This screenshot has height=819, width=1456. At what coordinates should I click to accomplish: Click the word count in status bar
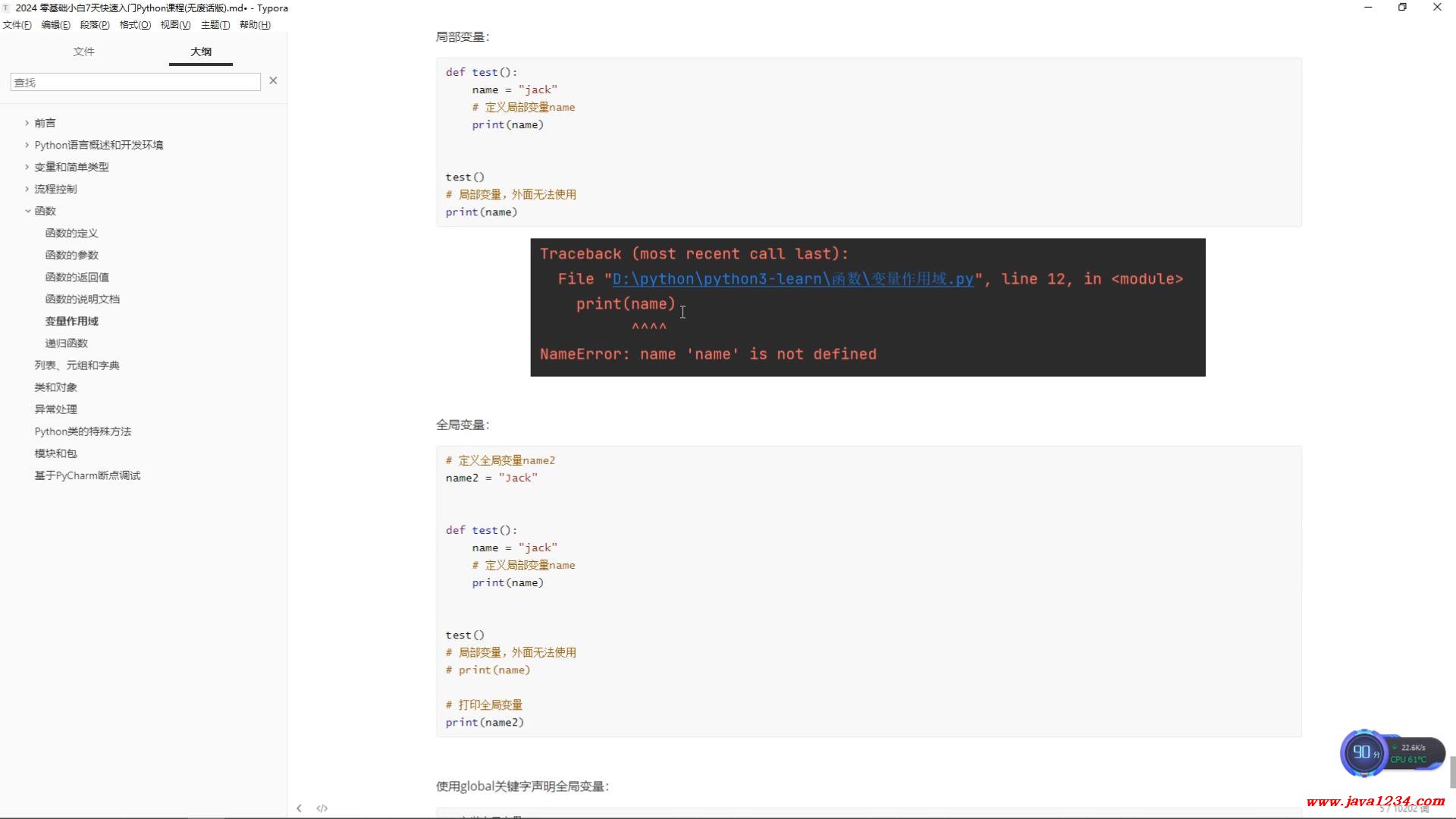pos(1404,809)
